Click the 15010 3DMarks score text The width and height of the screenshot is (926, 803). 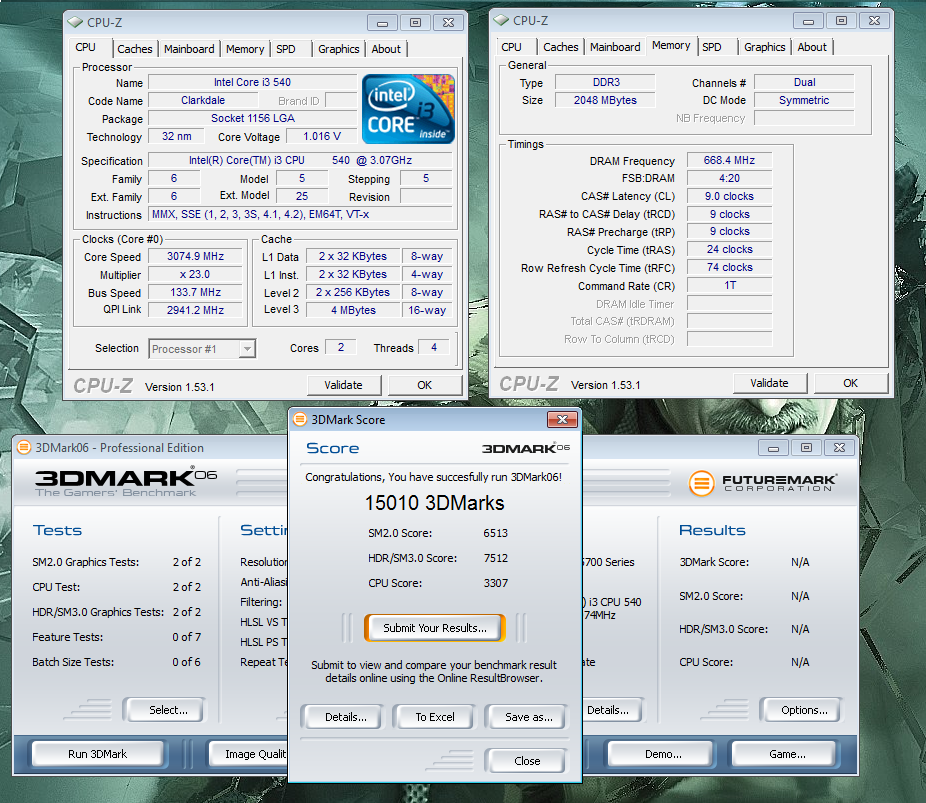(x=435, y=503)
